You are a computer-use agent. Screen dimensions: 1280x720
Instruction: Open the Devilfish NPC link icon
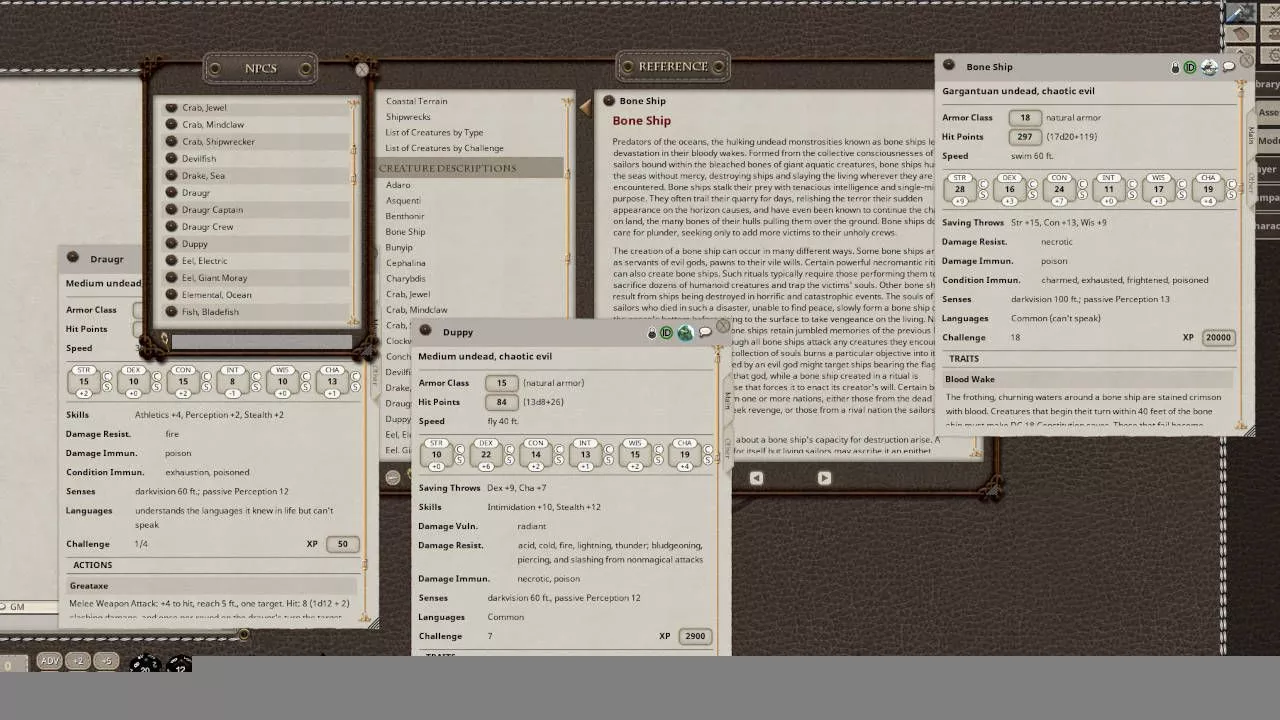tap(171, 158)
